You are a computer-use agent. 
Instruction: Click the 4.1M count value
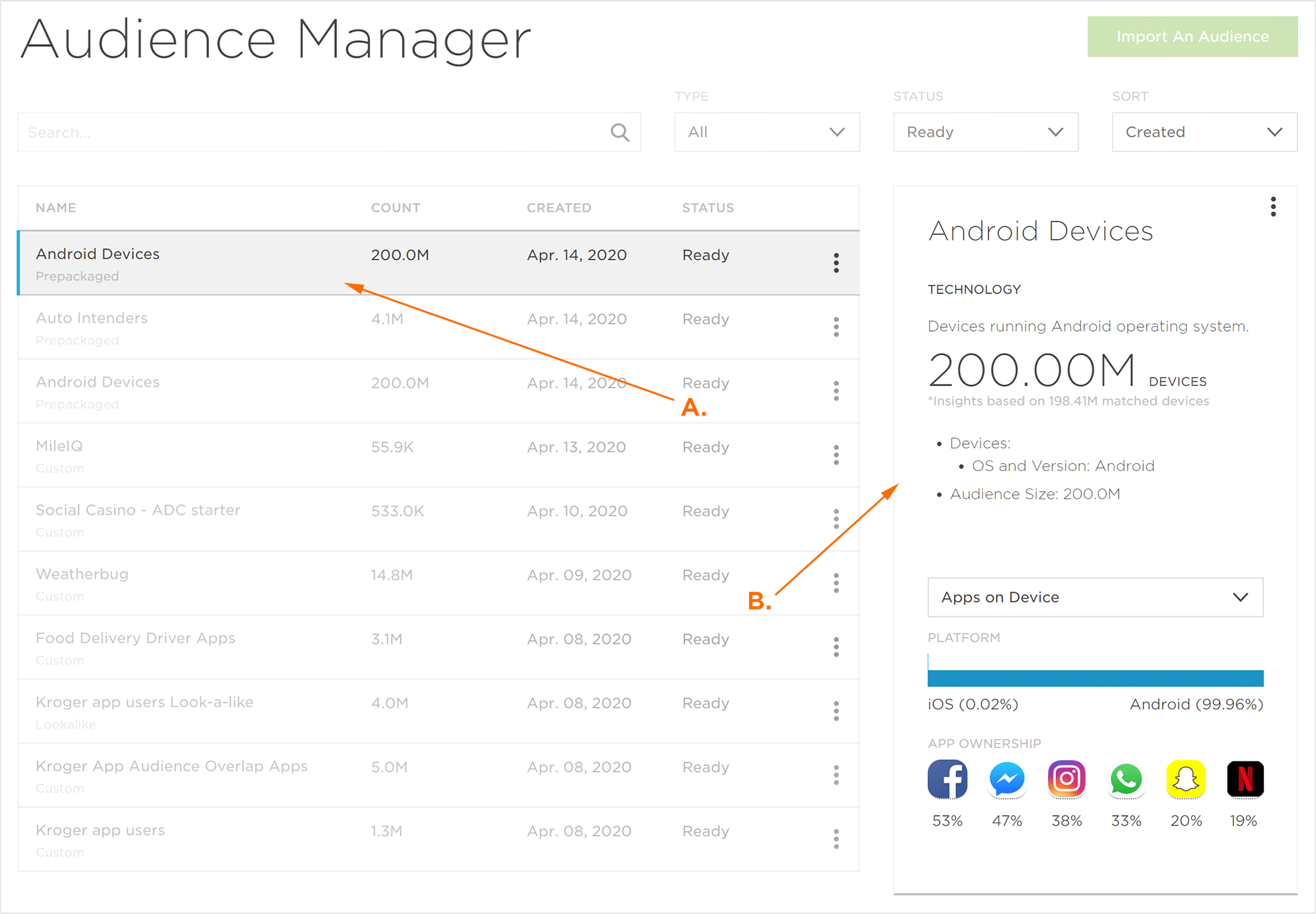tap(387, 319)
